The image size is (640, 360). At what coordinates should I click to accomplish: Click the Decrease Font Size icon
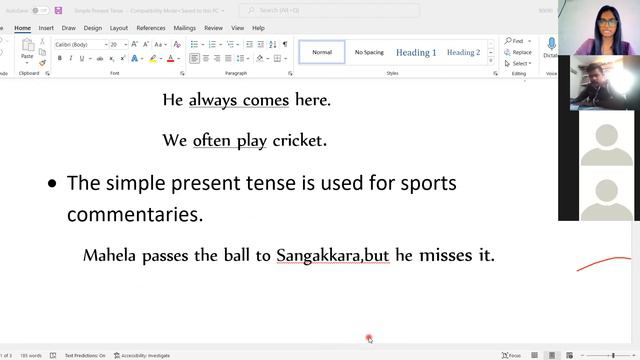[x=146, y=44]
